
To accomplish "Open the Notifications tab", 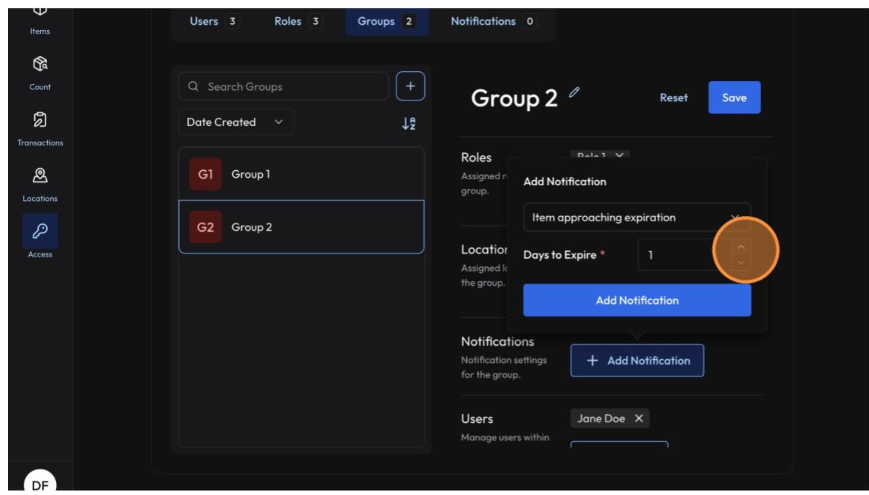I will (x=493, y=21).
